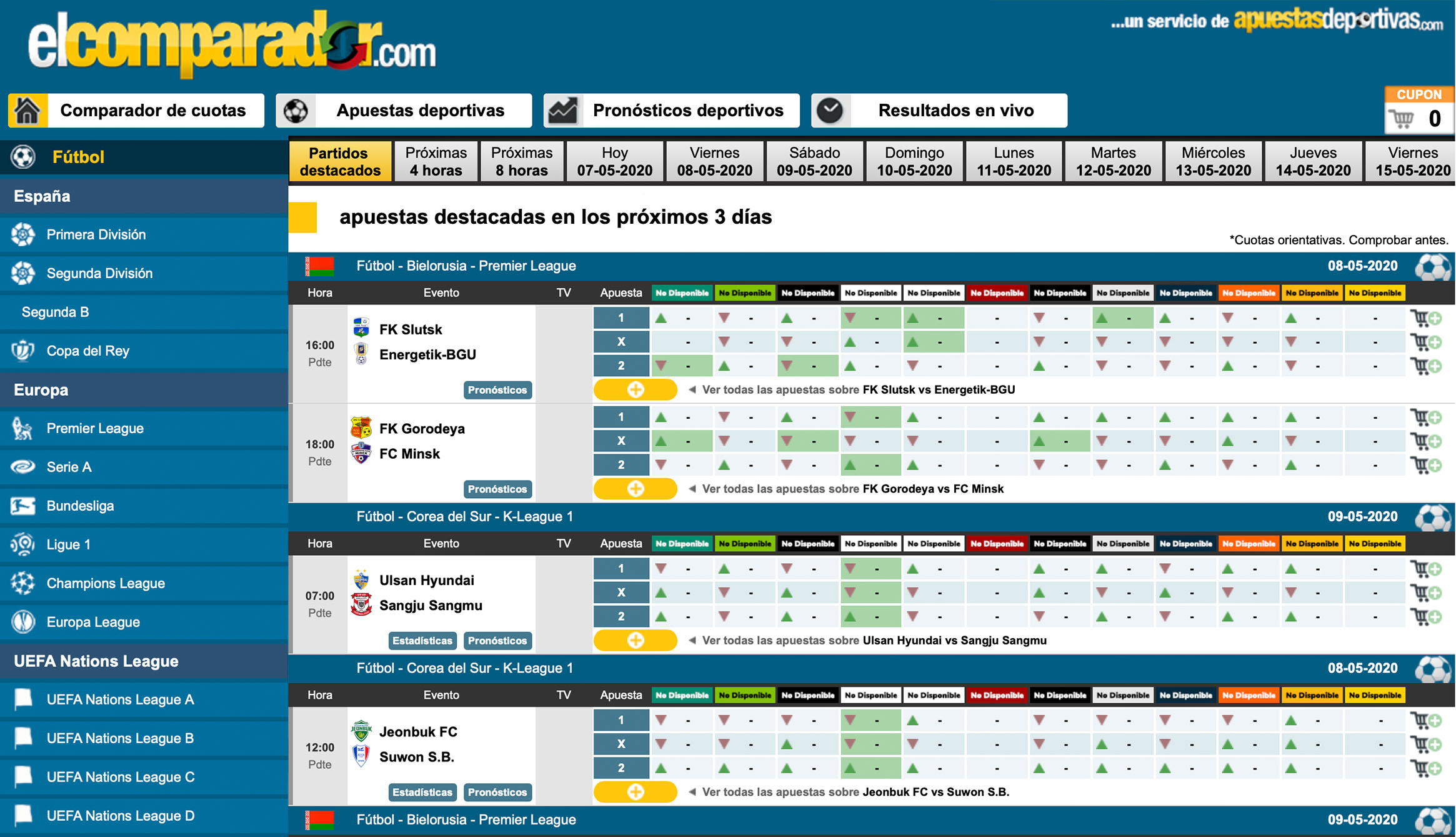This screenshot has width=1456, height=837.
Task: Open Segunda División league in sidebar
Action: tap(144, 273)
